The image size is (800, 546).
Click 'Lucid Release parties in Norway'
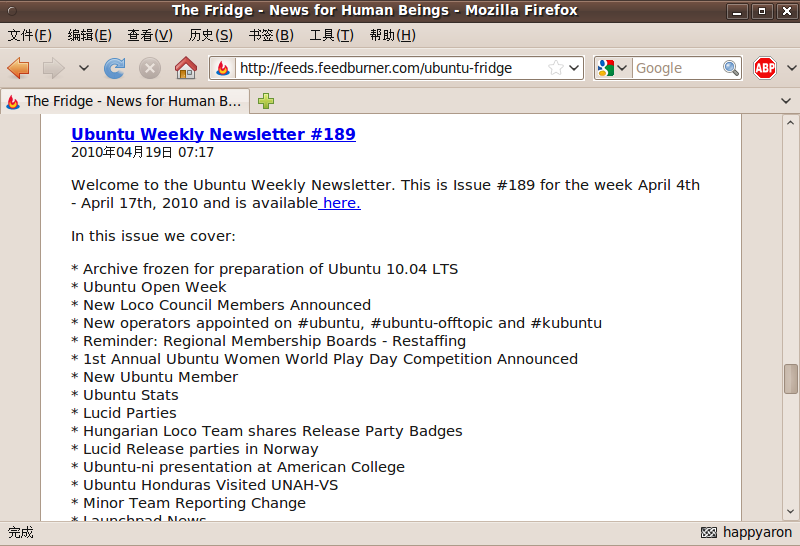(x=201, y=449)
